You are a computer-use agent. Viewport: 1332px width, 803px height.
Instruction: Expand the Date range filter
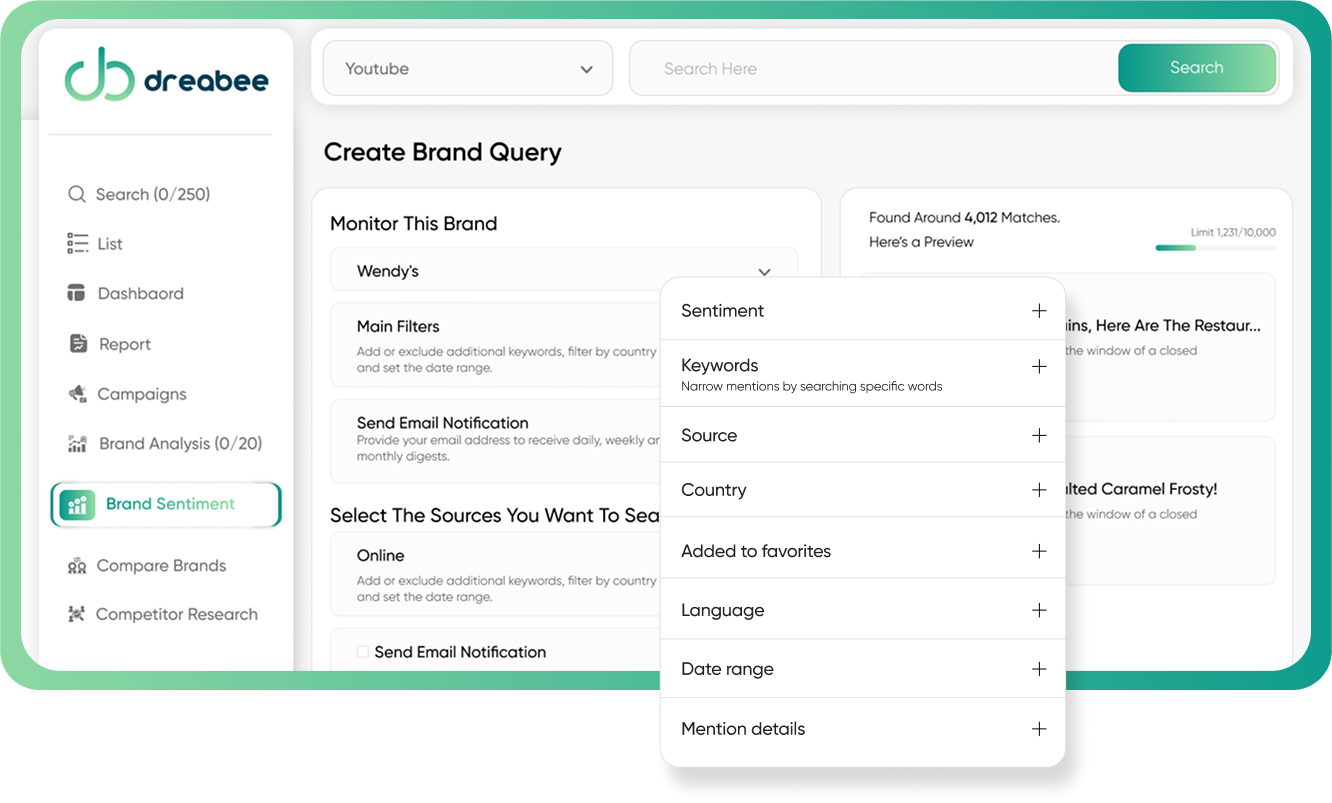click(1039, 669)
